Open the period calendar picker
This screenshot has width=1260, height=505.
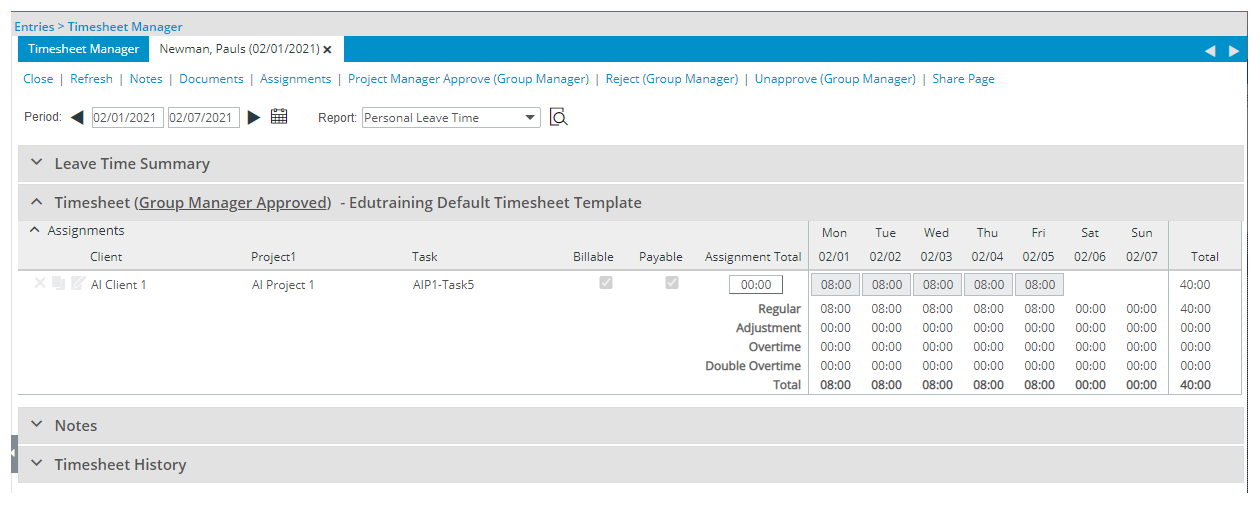click(x=279, y=117)
